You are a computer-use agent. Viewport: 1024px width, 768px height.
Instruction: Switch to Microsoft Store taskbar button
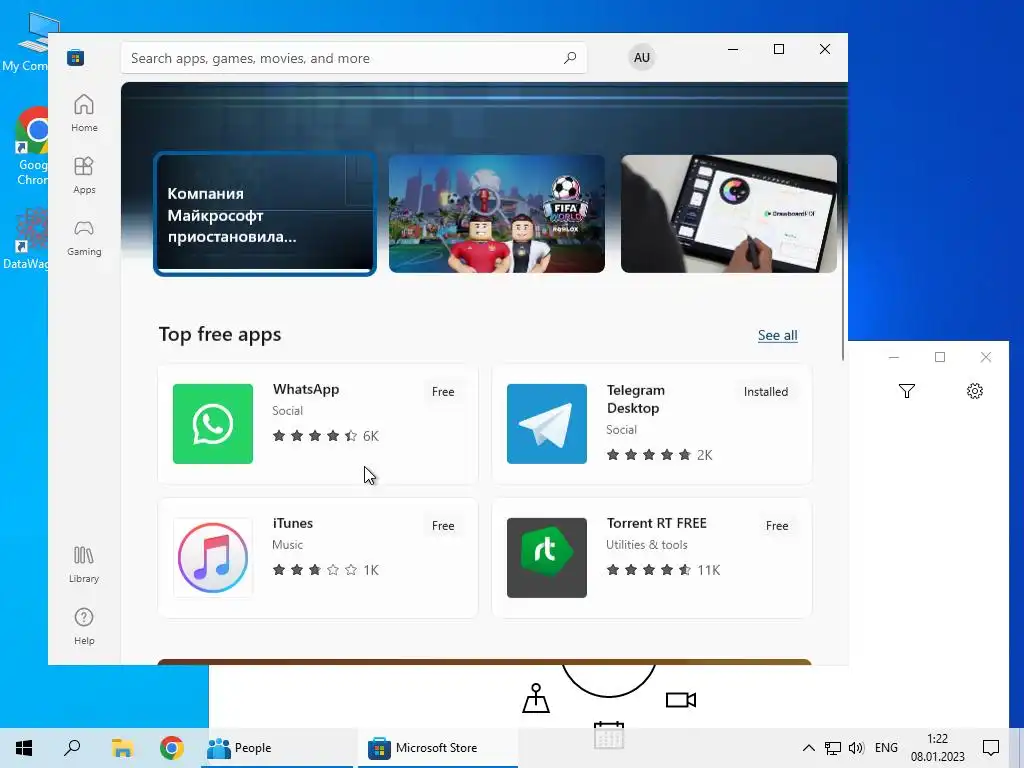click(438, 748)
